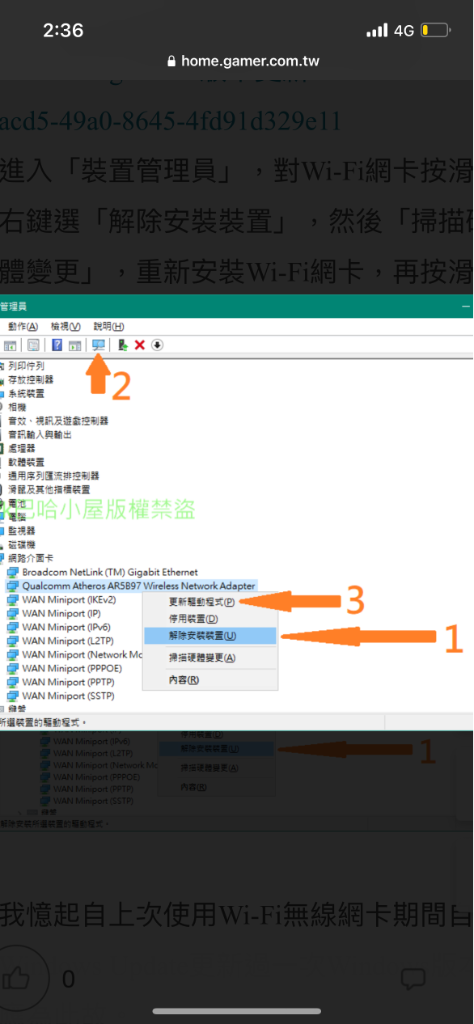
Task: Click the green update driver toolbar icon
Action: tap(122, 345)
